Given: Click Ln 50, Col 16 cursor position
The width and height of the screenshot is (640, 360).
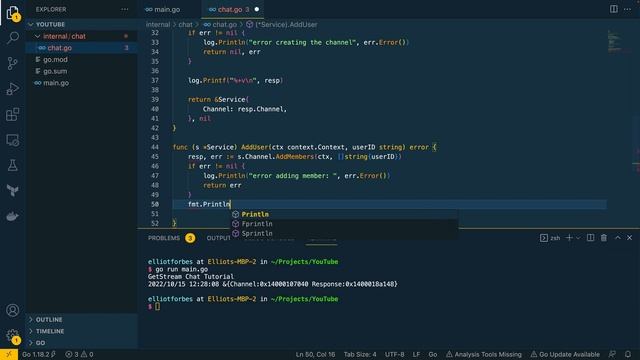Looking at the screenshot, I should point(315,354).
